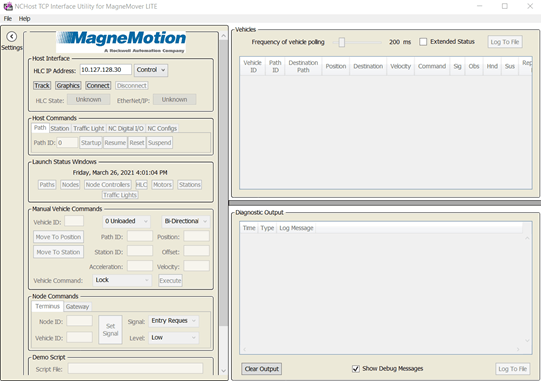Select the Path tab in Host Commands

click(x=40, y=128)
